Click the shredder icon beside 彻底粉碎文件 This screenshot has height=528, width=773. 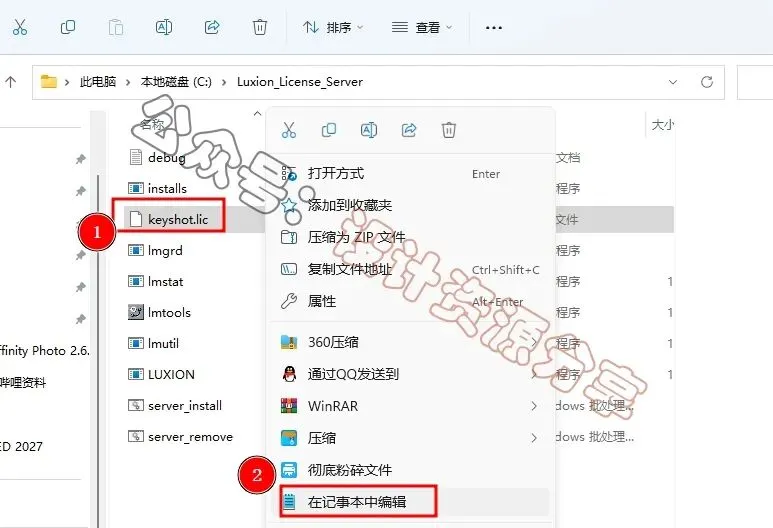point(289,470)
